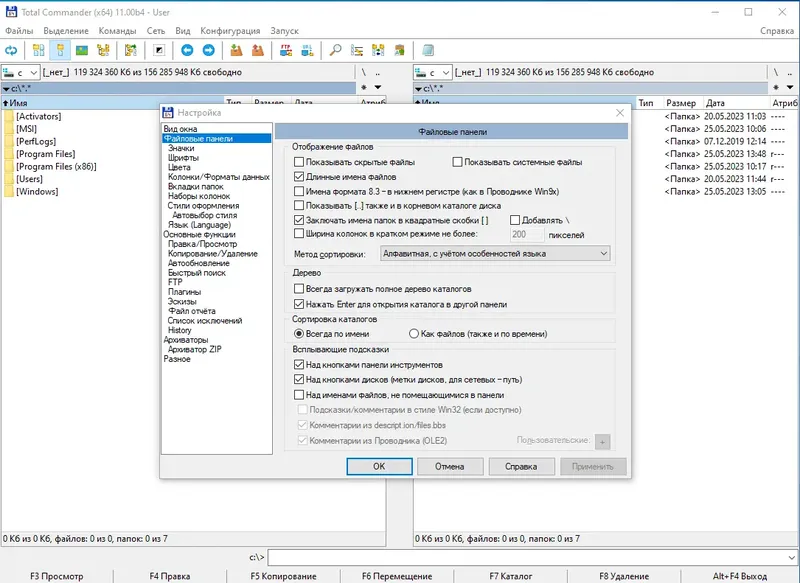Show the directory tree view icon
The width and height of the screenshot is (800, 583).
point(104,50)
